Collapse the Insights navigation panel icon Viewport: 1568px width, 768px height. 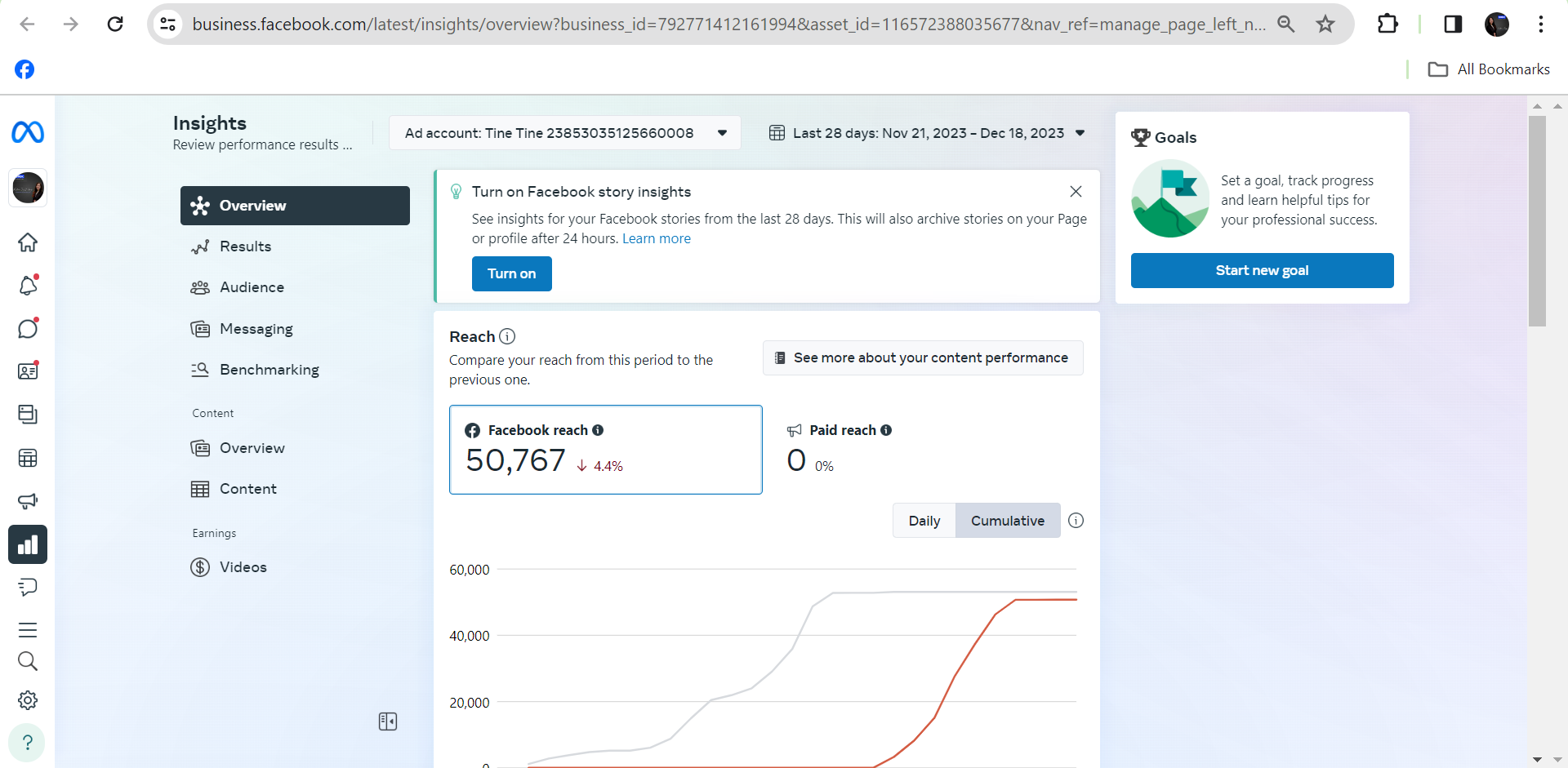tap(388, 721)
